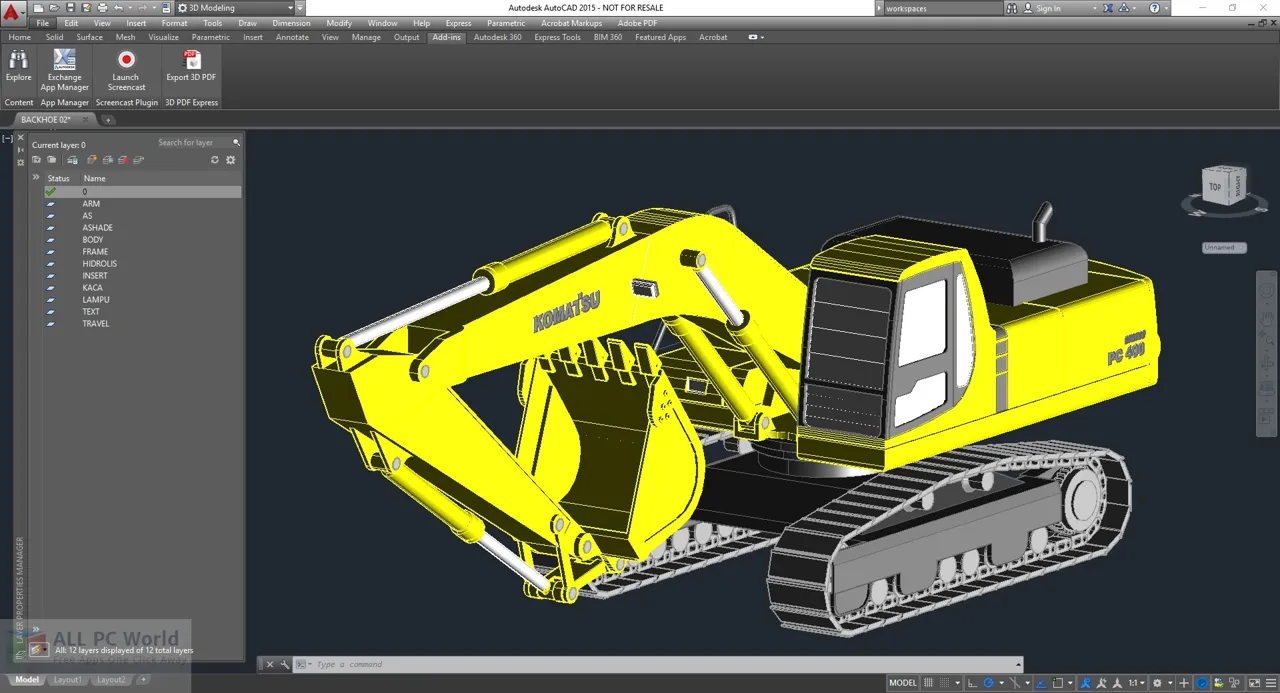Viewport: 1280px width, 693px height.
Task: Open the Dimension menu
Action: click(x=291, y=23)
